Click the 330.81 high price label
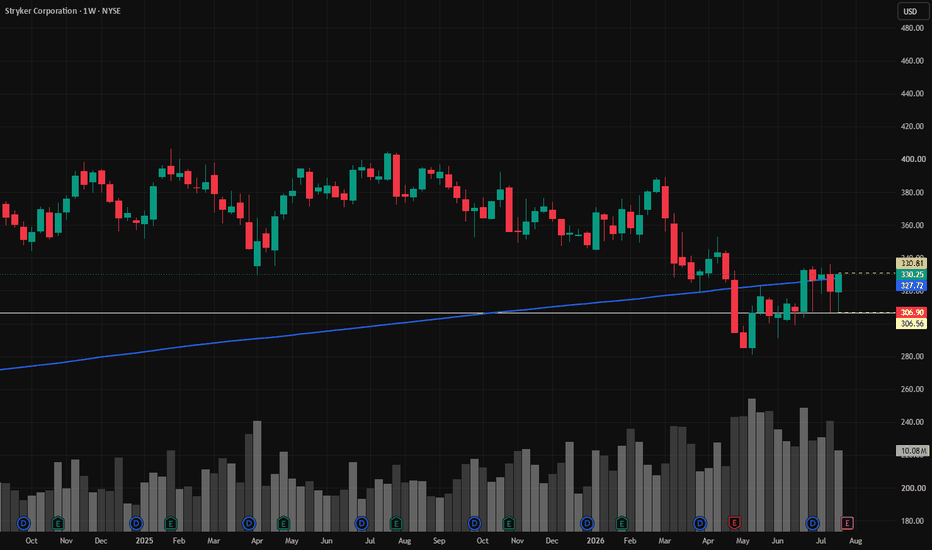Screen dimensions: 932x550 pos(912,263)
